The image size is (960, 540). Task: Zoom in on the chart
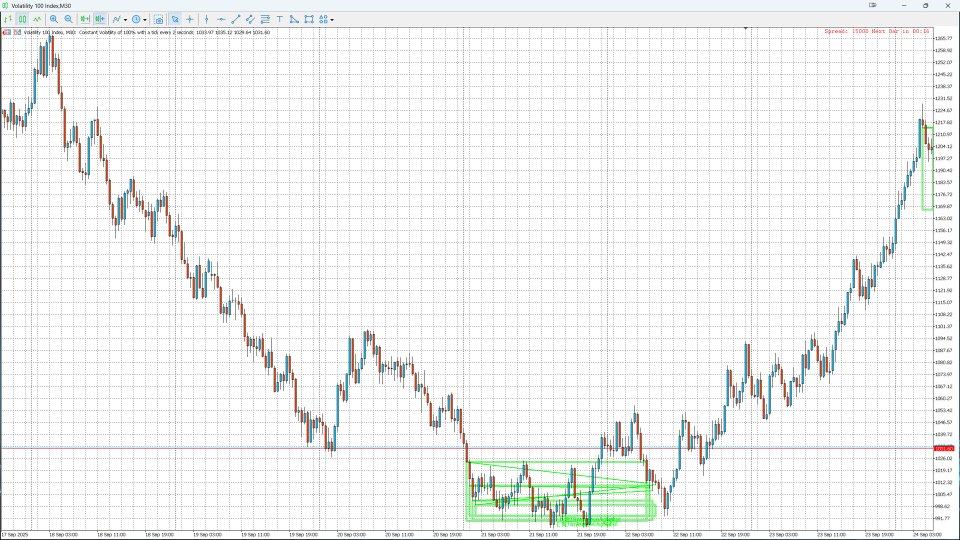54,20
